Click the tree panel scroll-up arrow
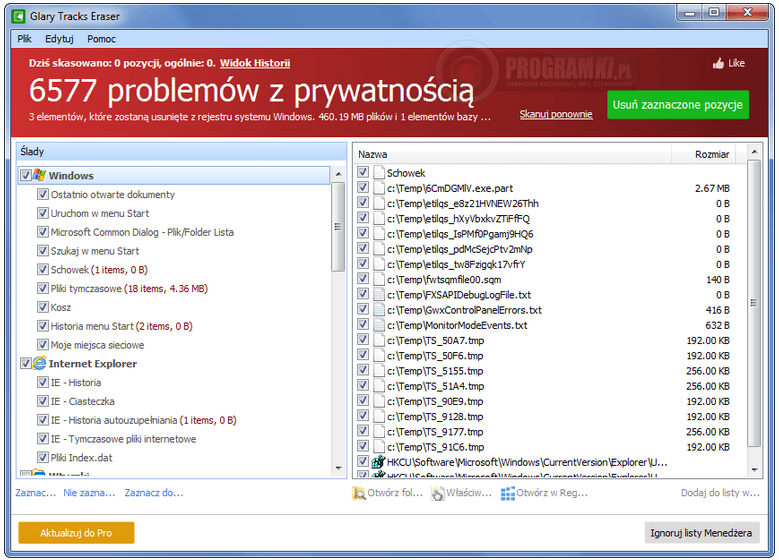The height and width of the screenshot is (560, 779). pyautogui.click(x=338, y=174)
